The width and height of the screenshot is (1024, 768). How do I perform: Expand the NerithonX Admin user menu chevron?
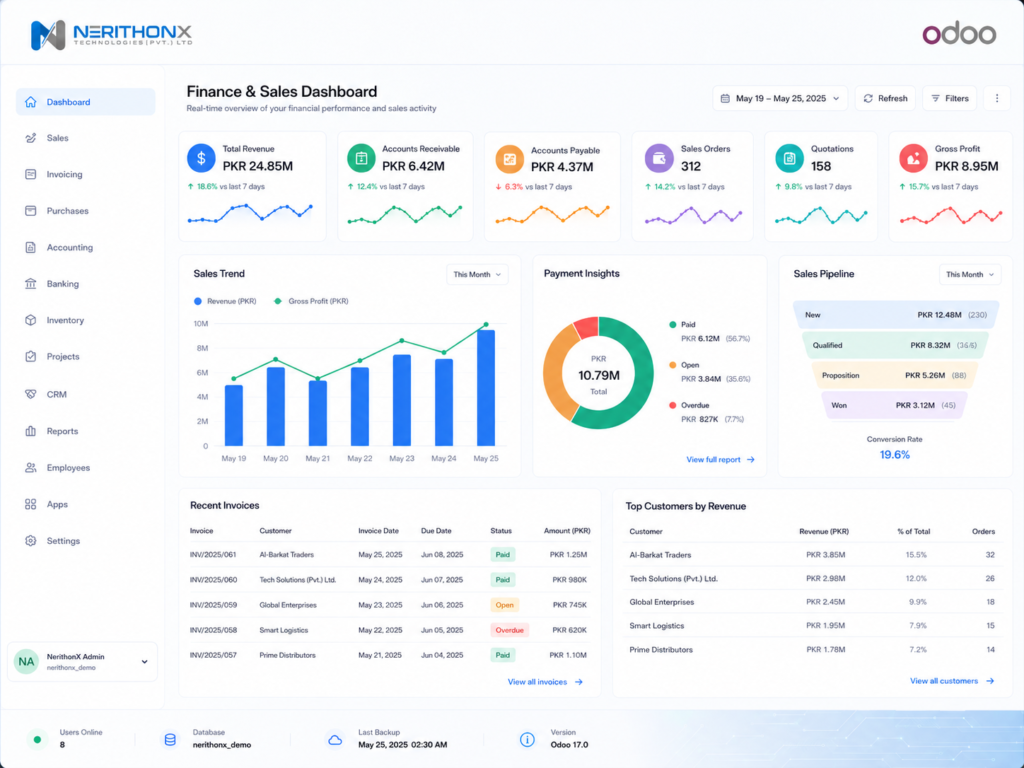point(144,662)
